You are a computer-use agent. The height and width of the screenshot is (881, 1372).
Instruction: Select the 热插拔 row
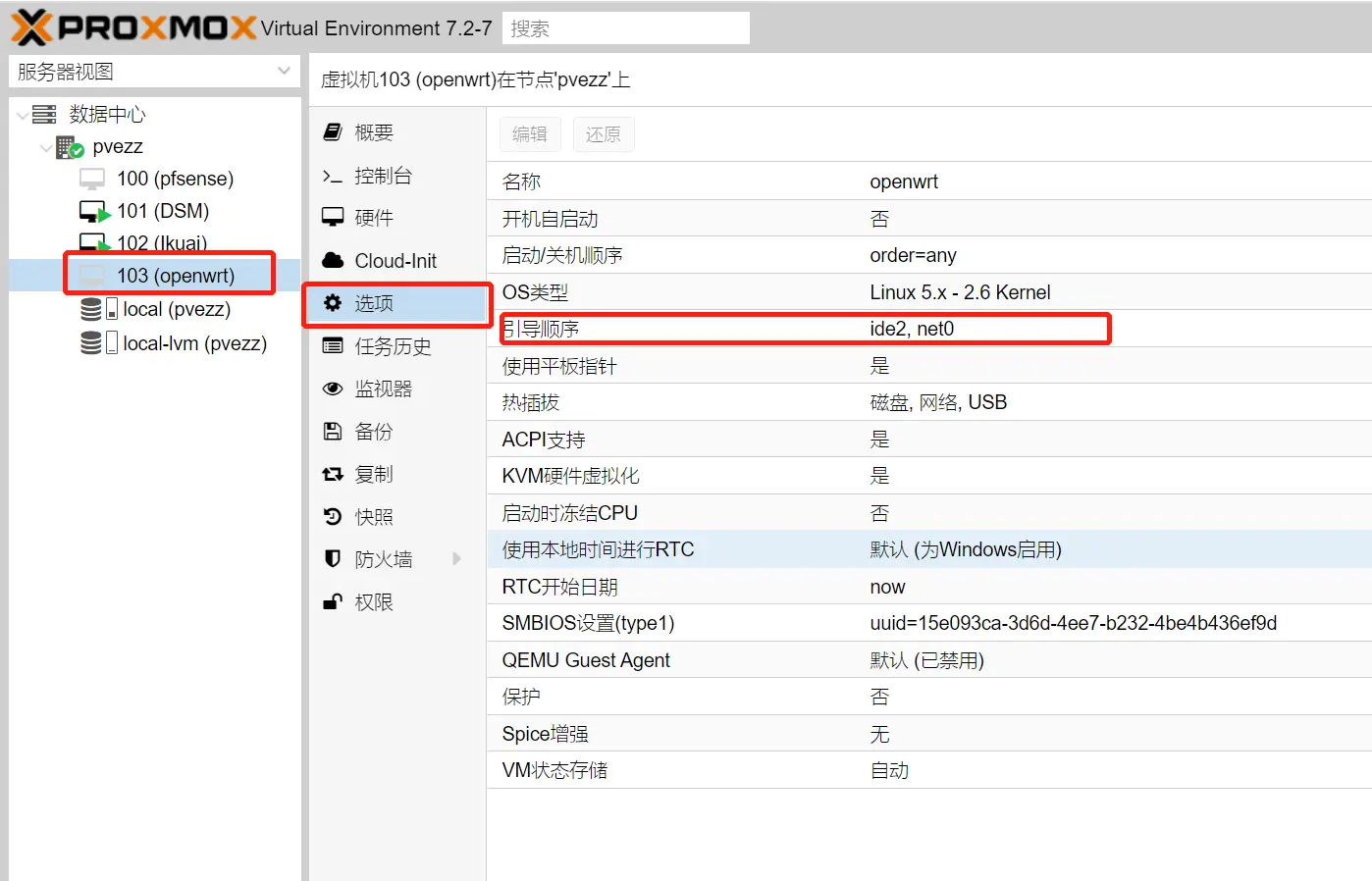(x=929, y=402)
